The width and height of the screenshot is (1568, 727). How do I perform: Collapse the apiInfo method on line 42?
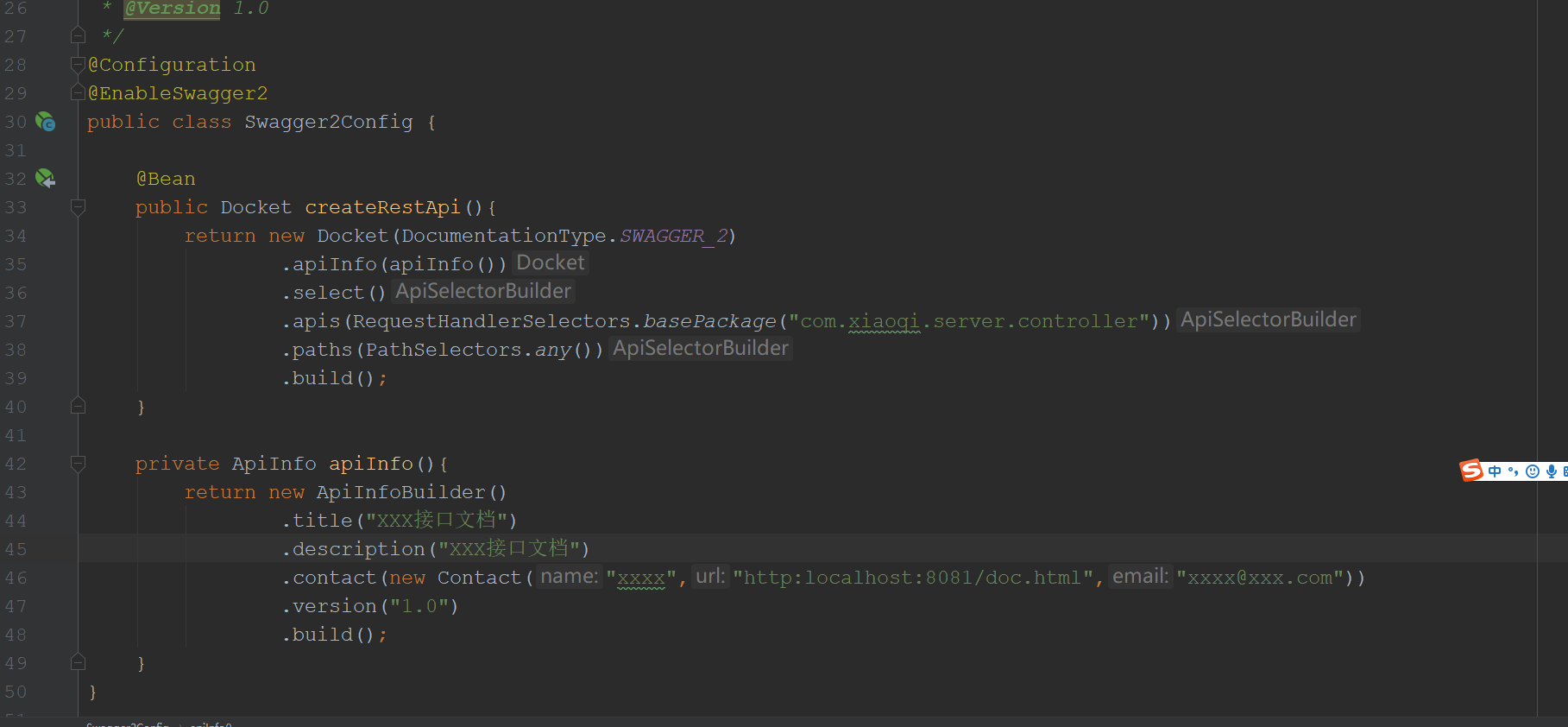pyautogui.click(x=78, y=463)
